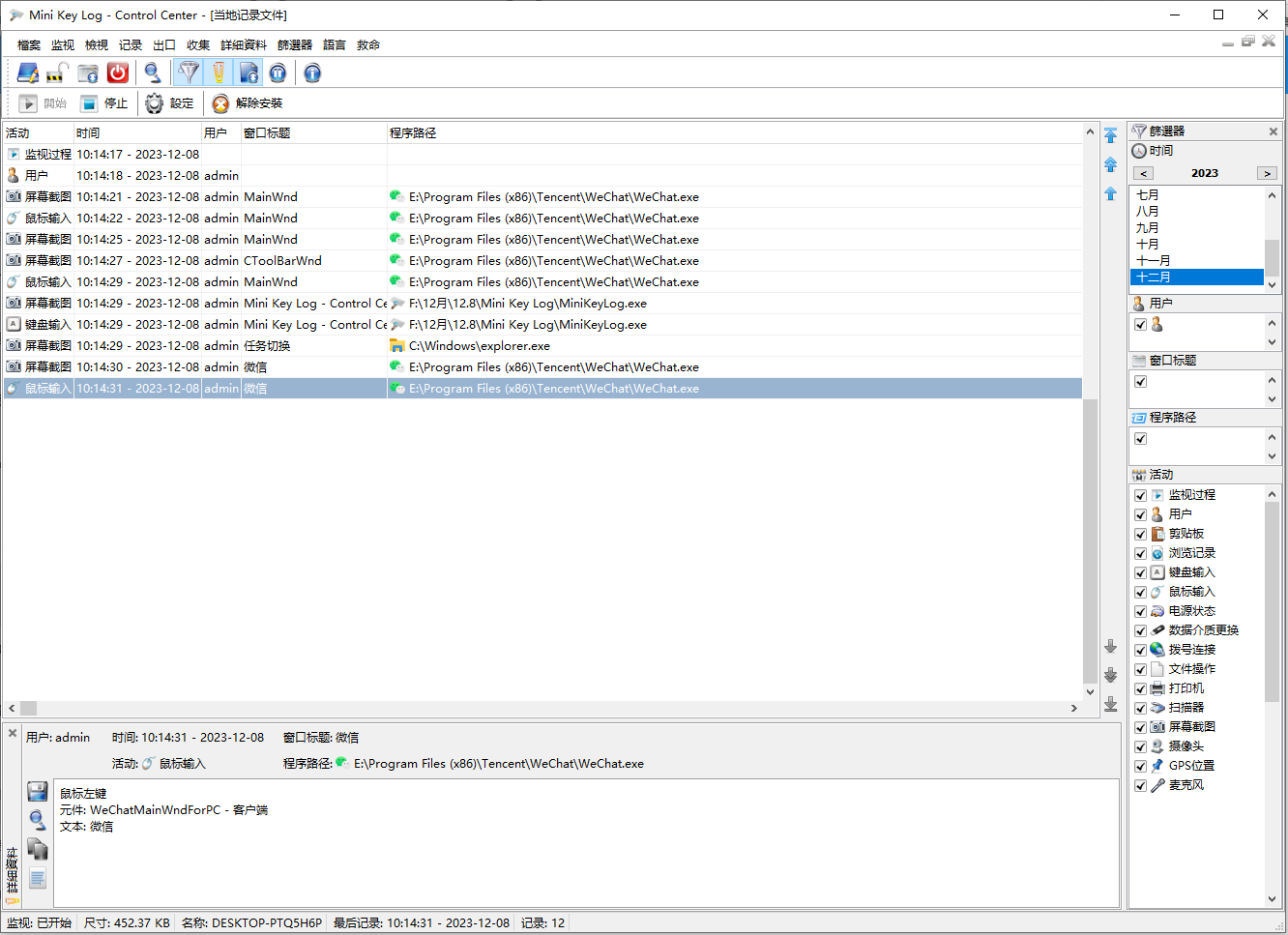Viewport: 1288px width, 935px height.
Task: Jump to first record with top arrow
Action: point(1110,135)
